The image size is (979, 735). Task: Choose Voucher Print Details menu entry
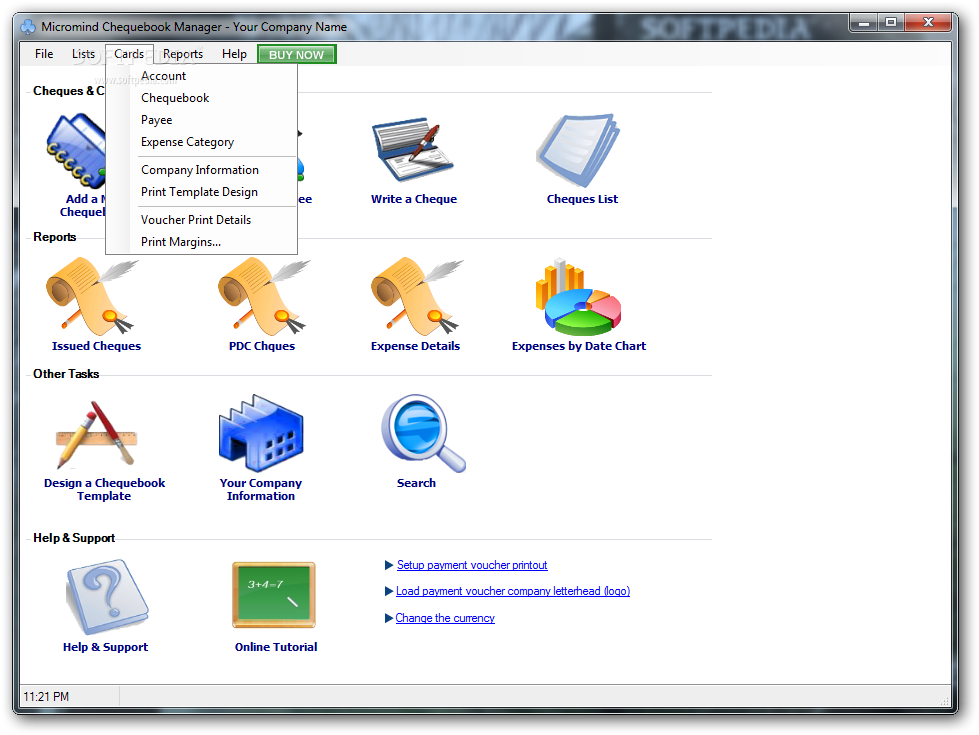(x=201, y=220)
